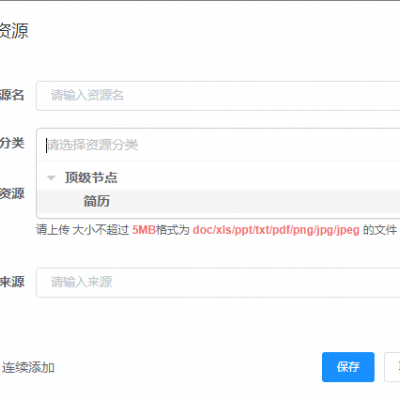Click empty space right of 简历 row

(x=253, y=201)
